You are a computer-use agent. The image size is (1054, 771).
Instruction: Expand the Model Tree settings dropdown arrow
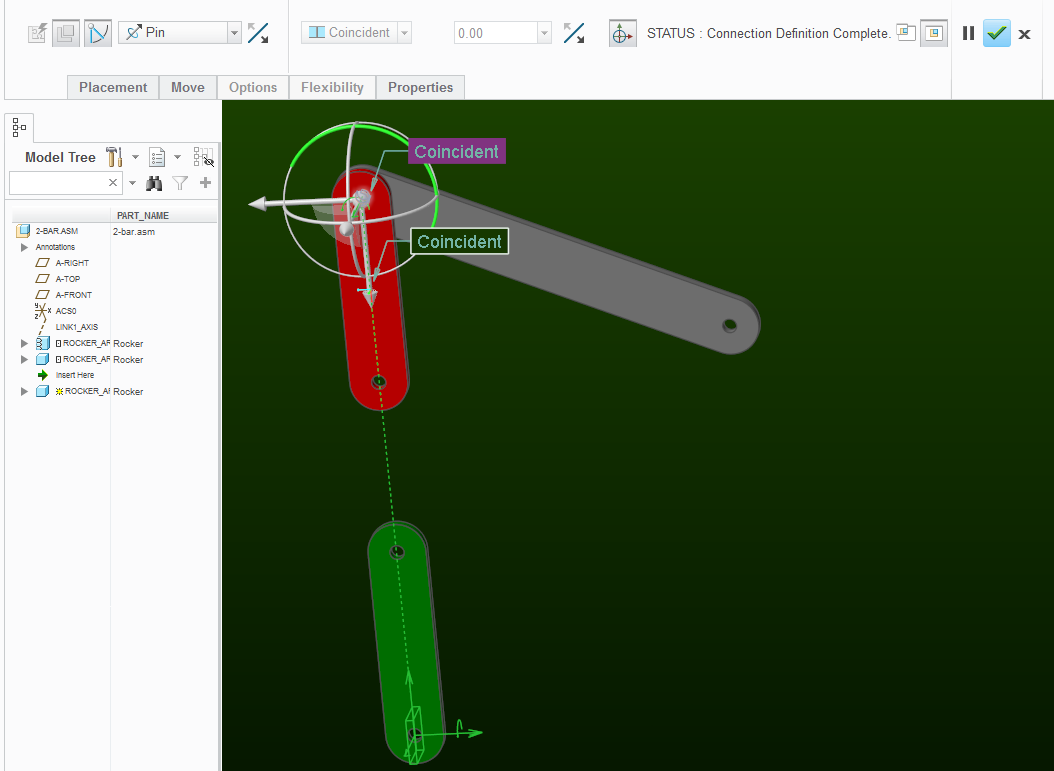pos(135,157)
